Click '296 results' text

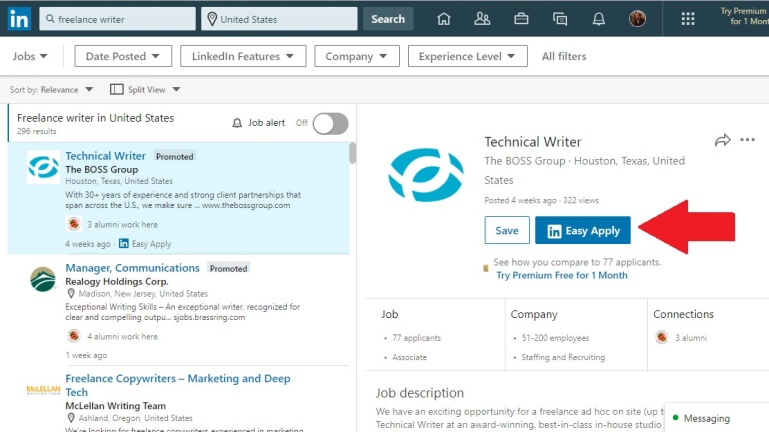coord(37,131)
